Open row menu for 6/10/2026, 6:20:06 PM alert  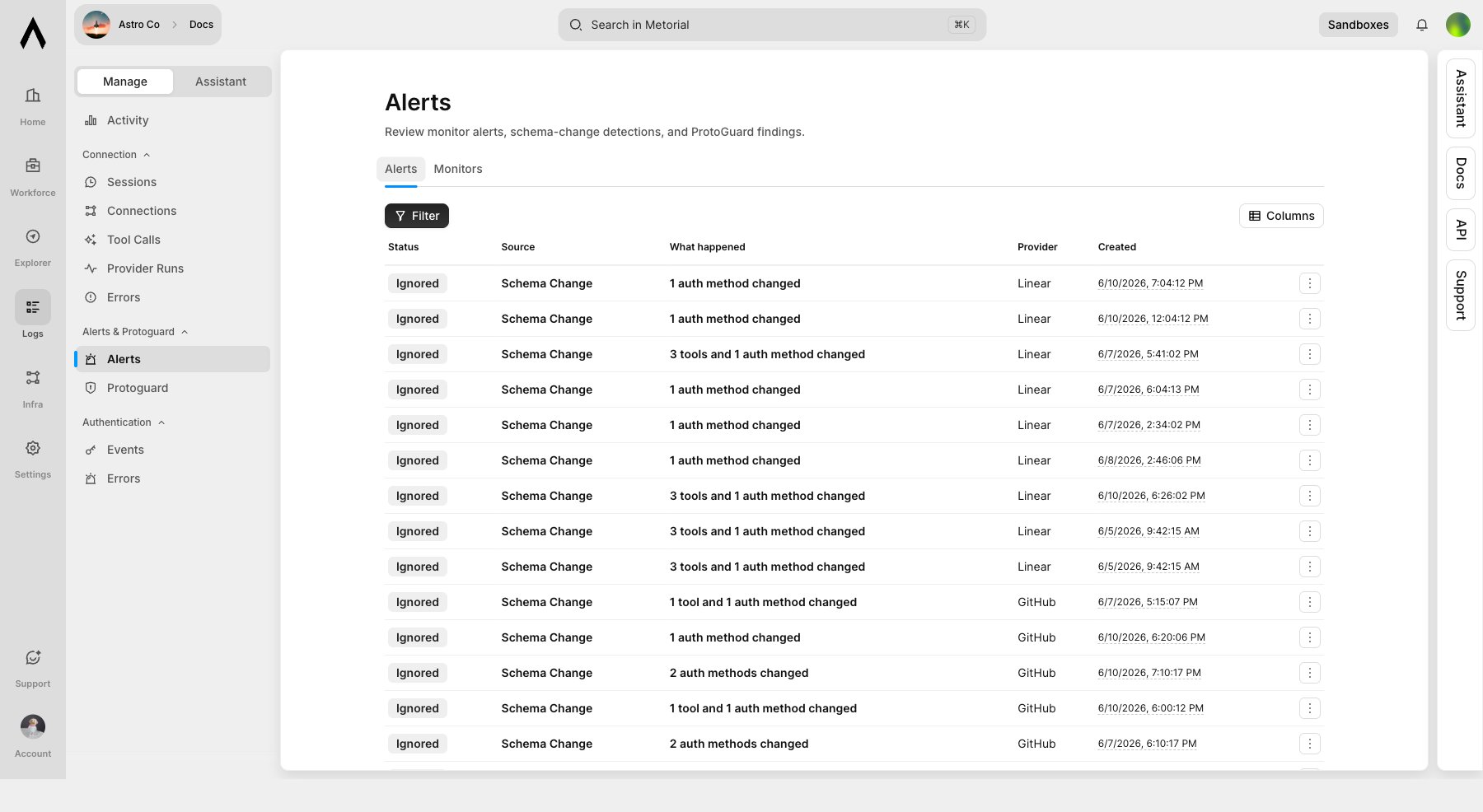[x=1310, y=637]
